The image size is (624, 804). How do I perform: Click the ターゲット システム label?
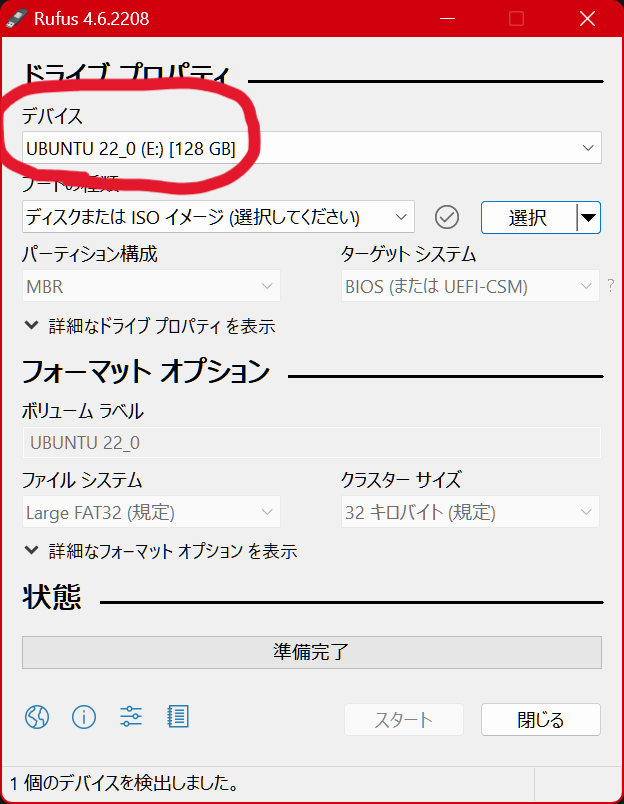[x=409, y=254]
